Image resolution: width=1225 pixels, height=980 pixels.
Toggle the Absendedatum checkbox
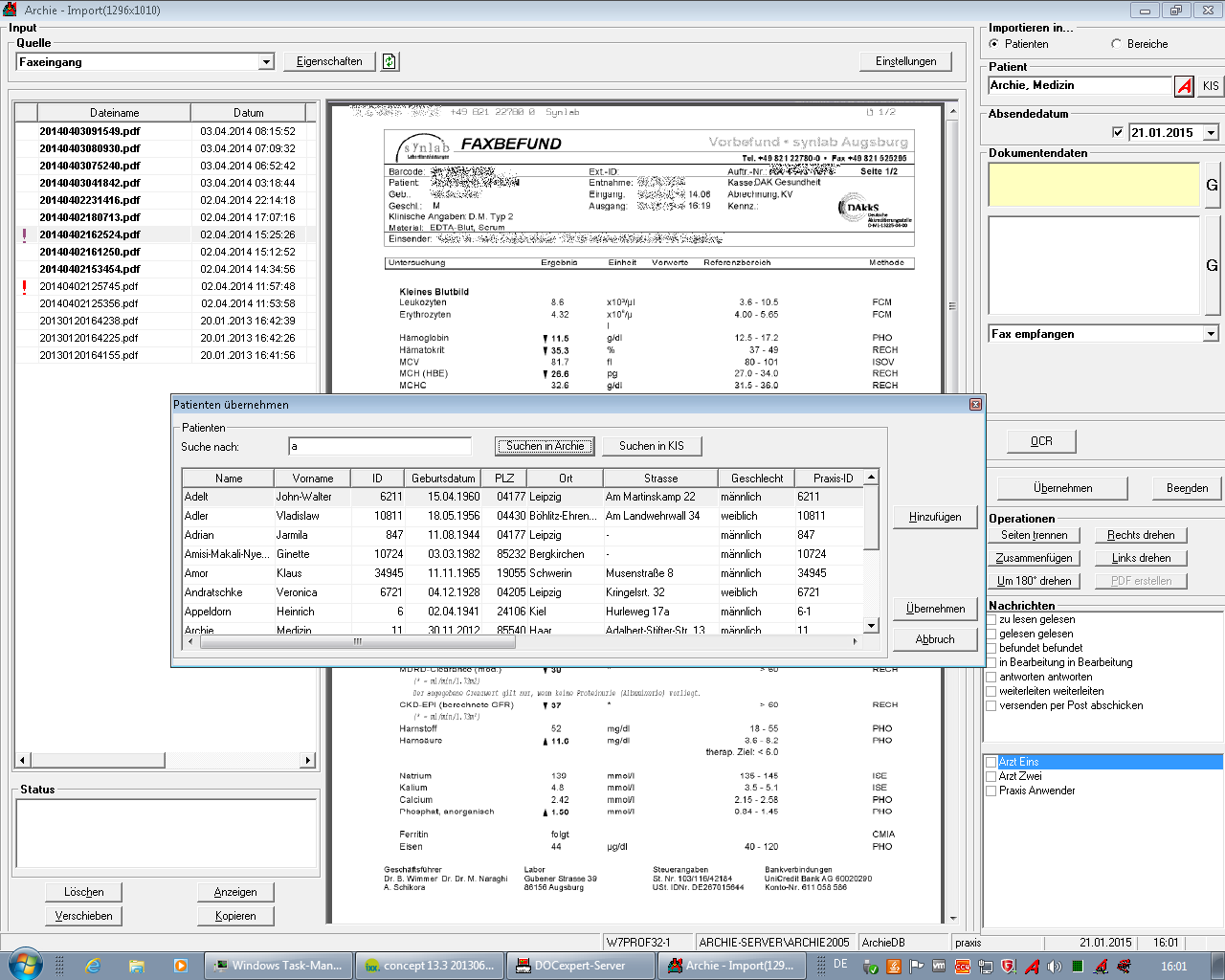point(1118,133)
